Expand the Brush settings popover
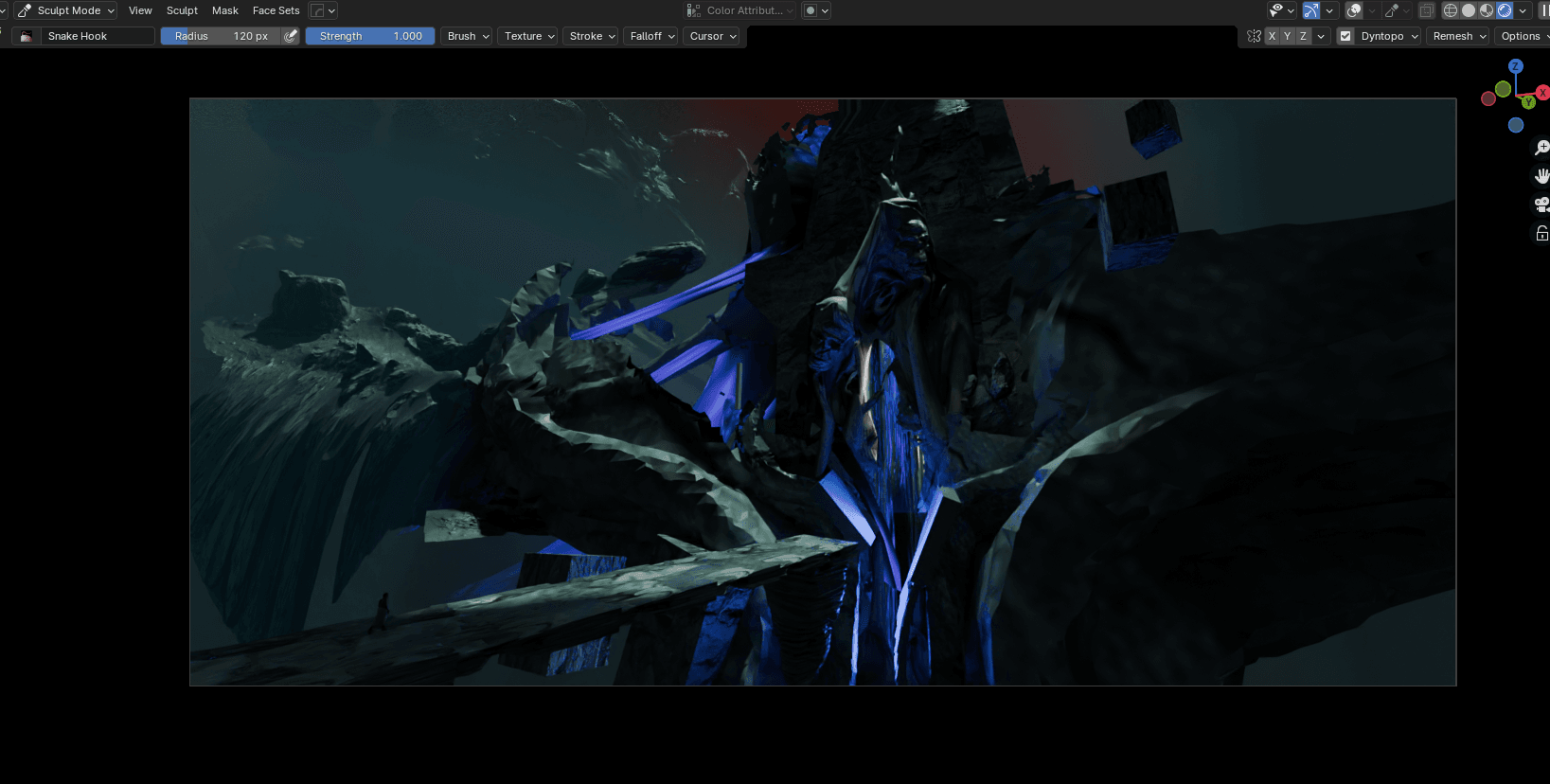 click(468, 36)
